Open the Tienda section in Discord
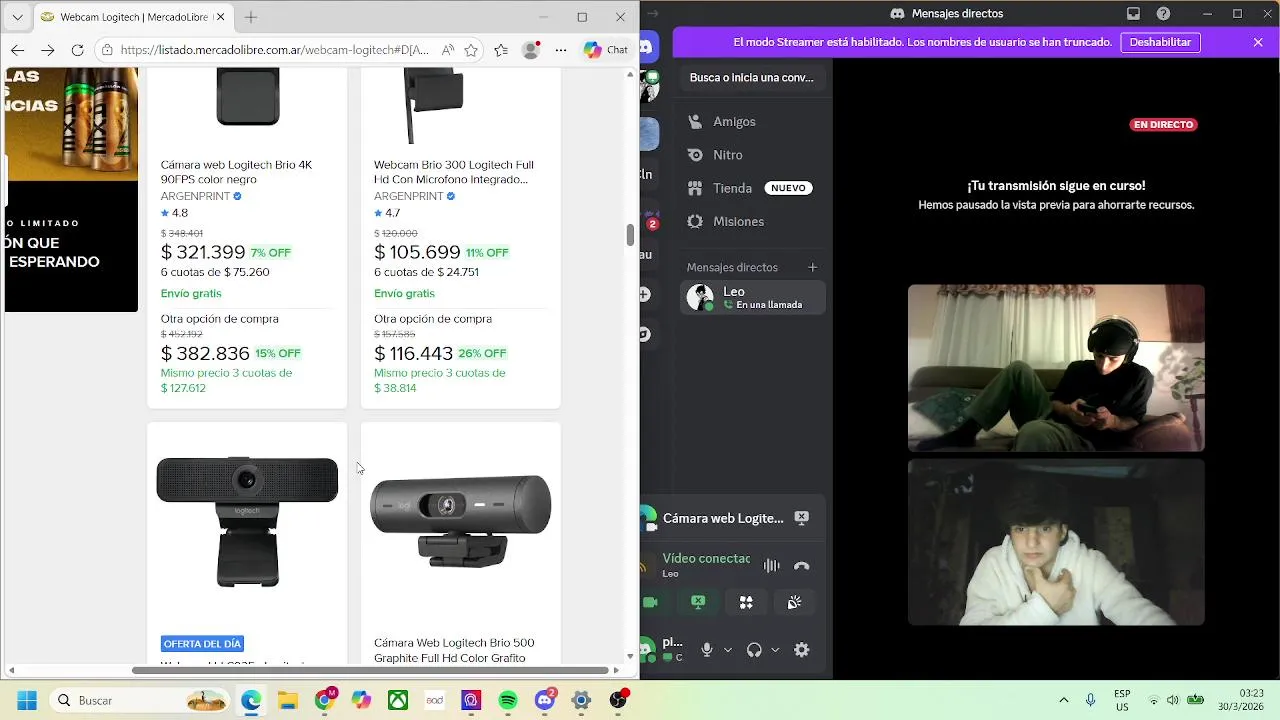1280x720 pixels. pyautogui.click(x=753, y=188)
